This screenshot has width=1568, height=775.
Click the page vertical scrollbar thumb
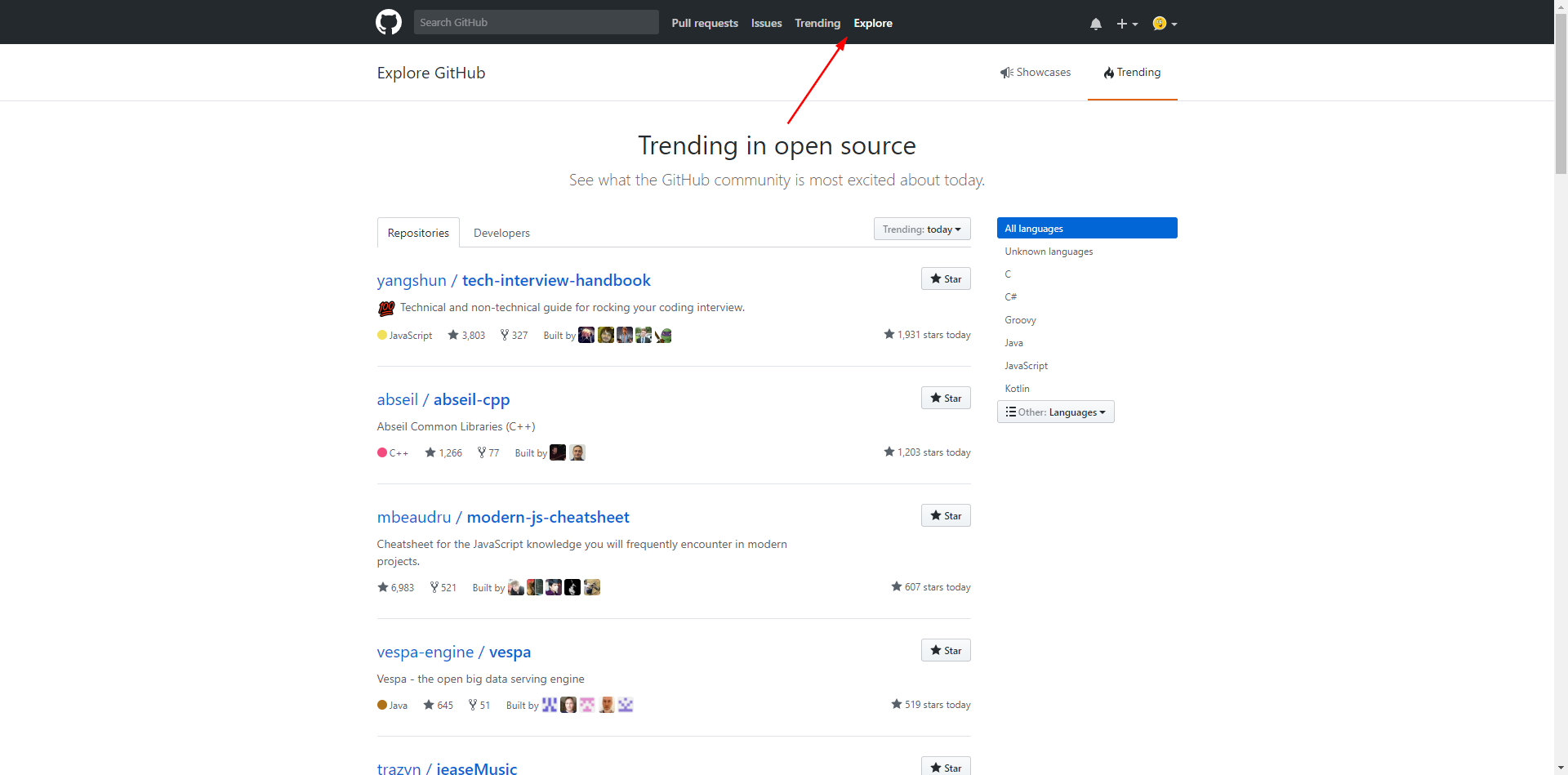click(x=1561, y=94)
